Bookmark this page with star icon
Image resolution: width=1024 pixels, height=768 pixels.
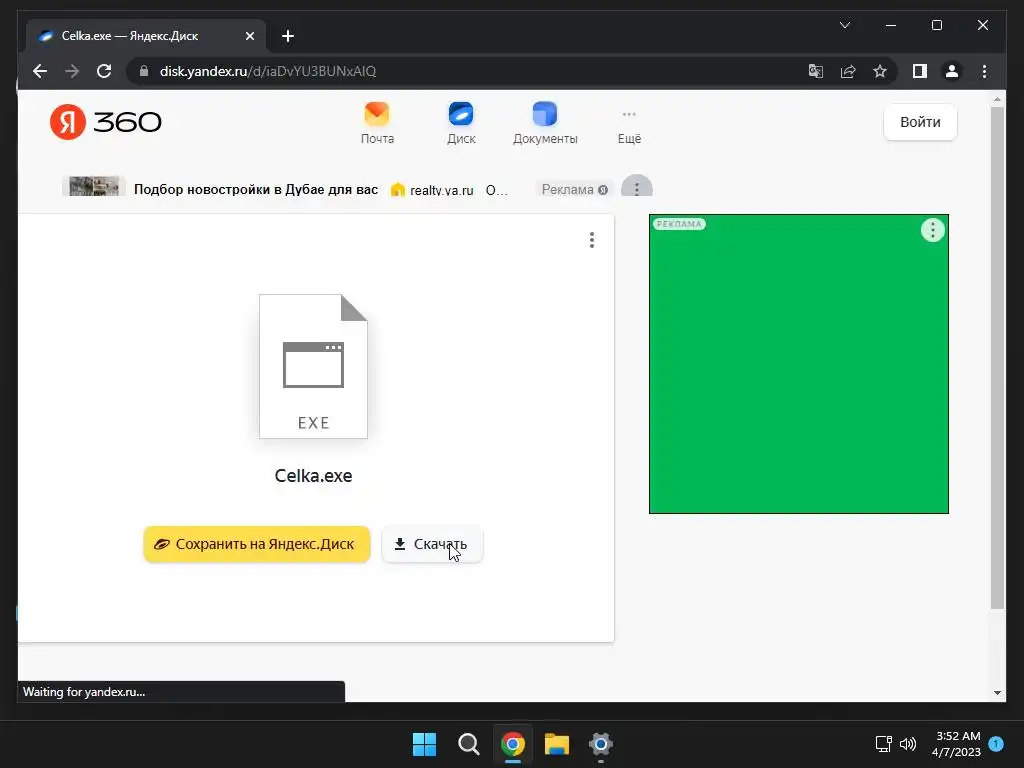click(x=880, y=71)
